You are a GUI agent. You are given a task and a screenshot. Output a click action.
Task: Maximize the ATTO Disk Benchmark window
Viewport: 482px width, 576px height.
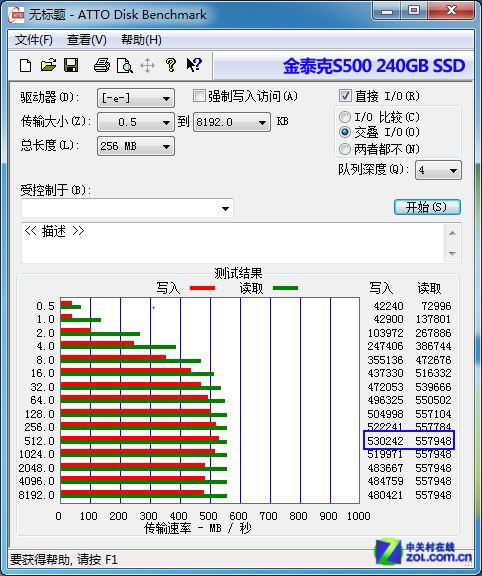click(x=414, y=11)
